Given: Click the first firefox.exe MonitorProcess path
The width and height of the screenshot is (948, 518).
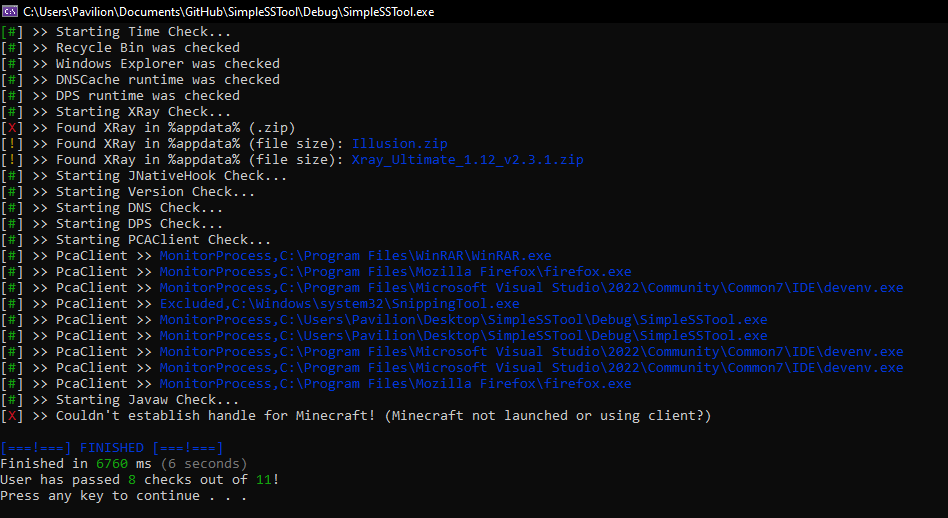Looking at the screenshot, I should (395, 272).
